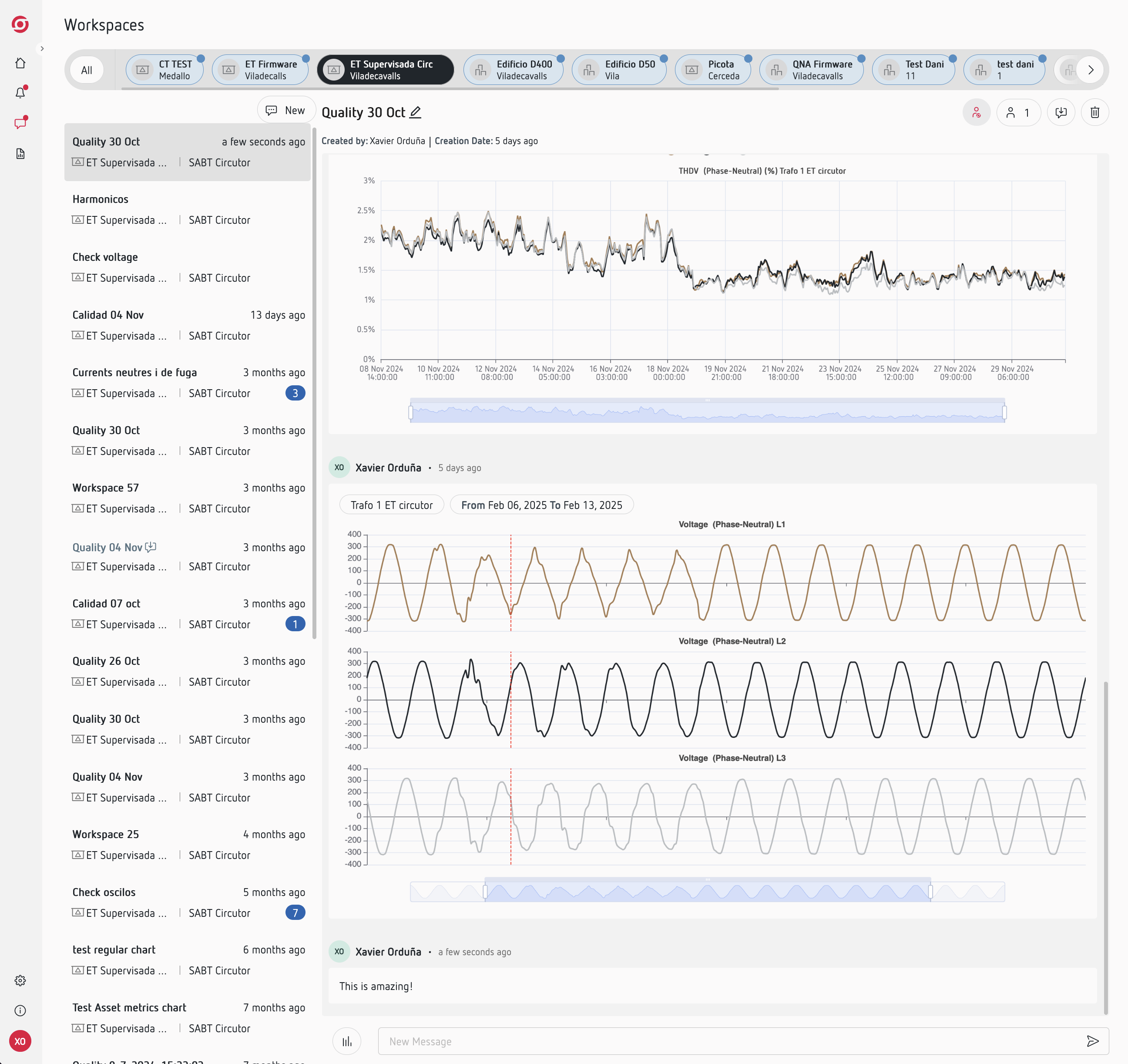This screenshot has height=1064, width=1128.
Task: Open workspaces chat icon in sidebar
Action: [x=20, y=123]
